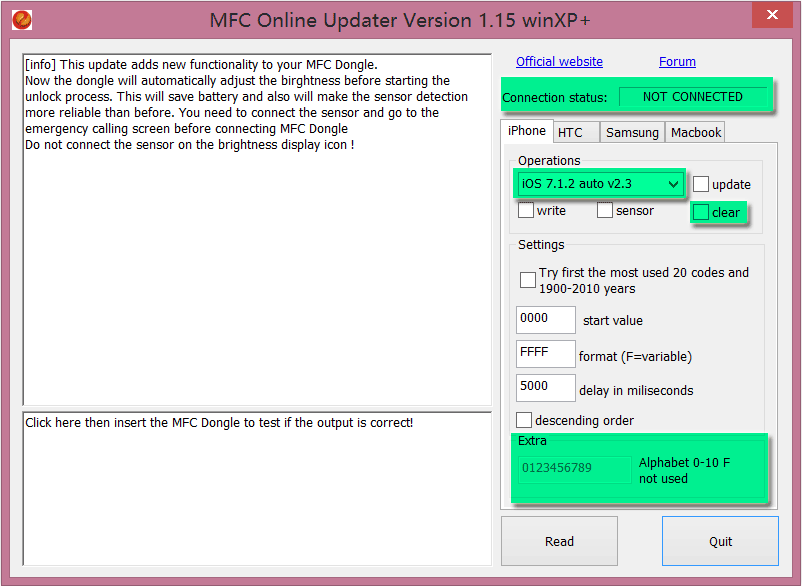802x586 pixels.
Task: Toggle descending order checkbox
Action: pos(524,420)
